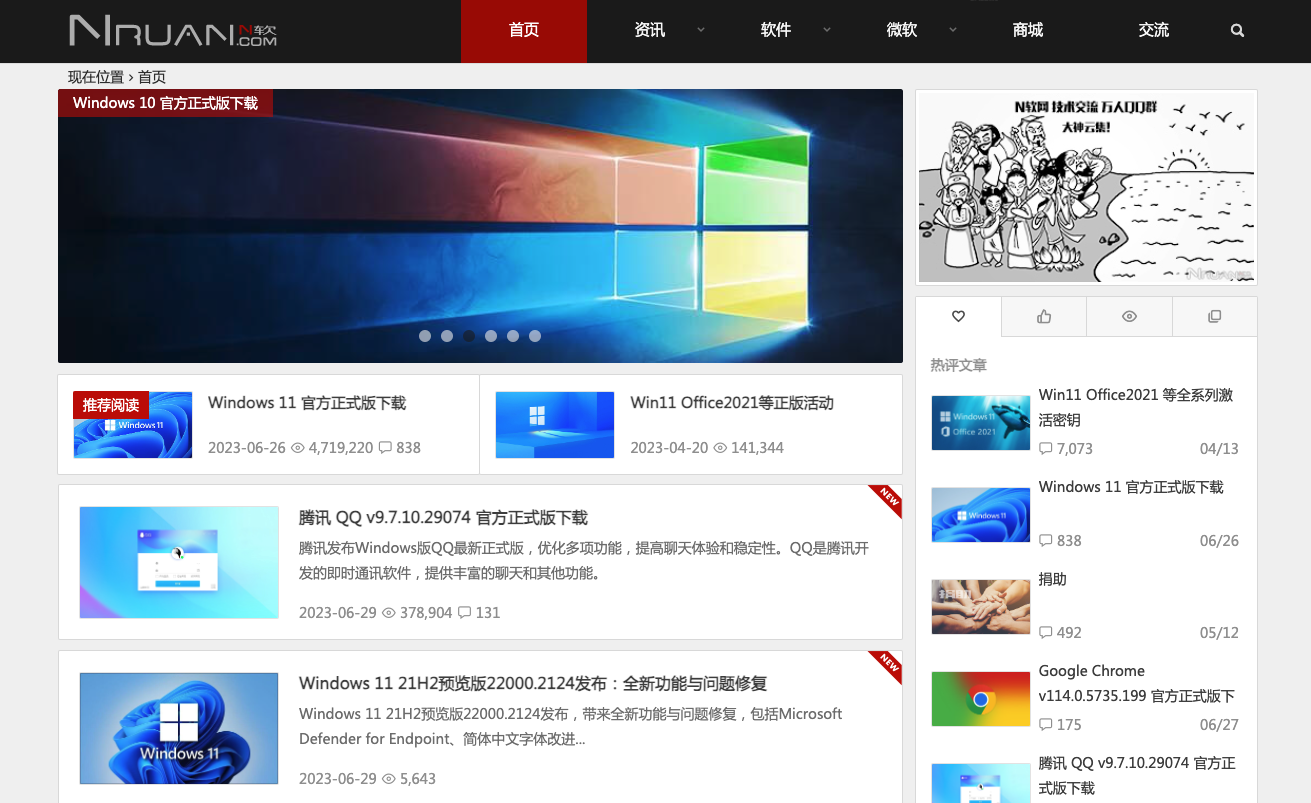Click sidebar Windows 11 thumbnail dated 06/26
This screenshot has height=803, width=1311.
[x=981, y=515]
